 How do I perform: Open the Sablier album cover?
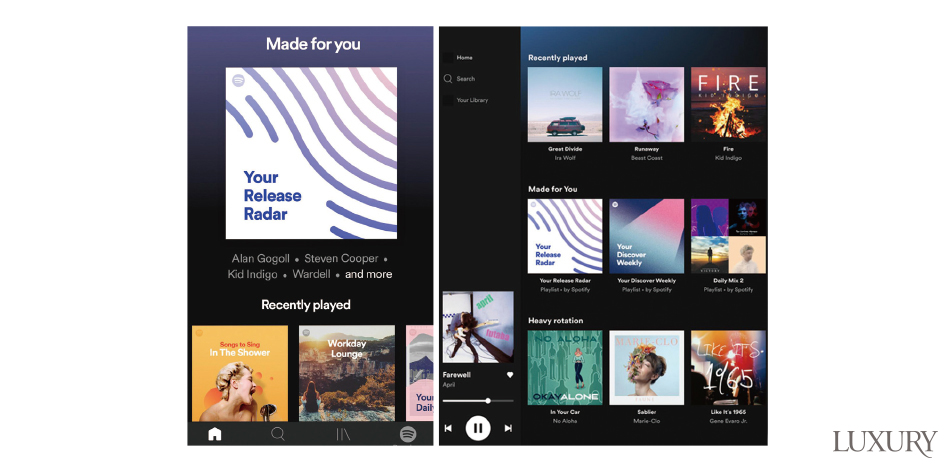(646, 367)
